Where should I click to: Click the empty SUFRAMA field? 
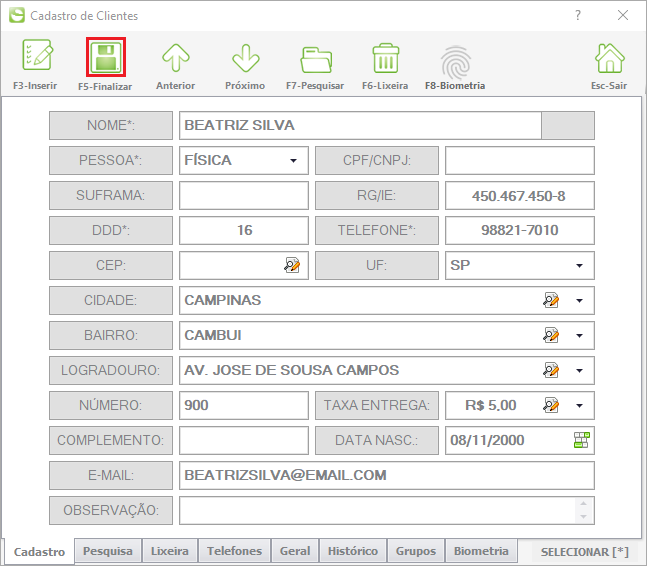[x=244, y=196]
